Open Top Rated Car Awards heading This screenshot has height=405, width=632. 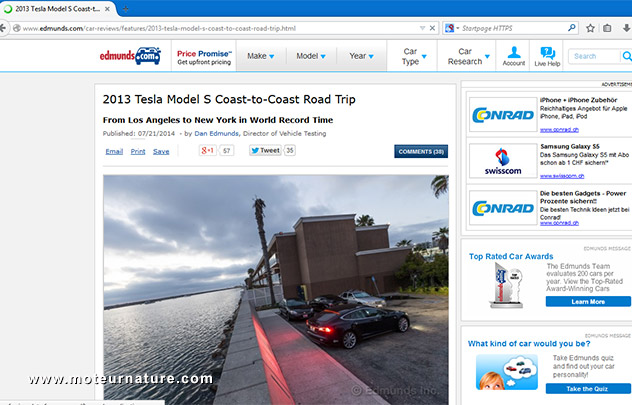click(511, 256)
